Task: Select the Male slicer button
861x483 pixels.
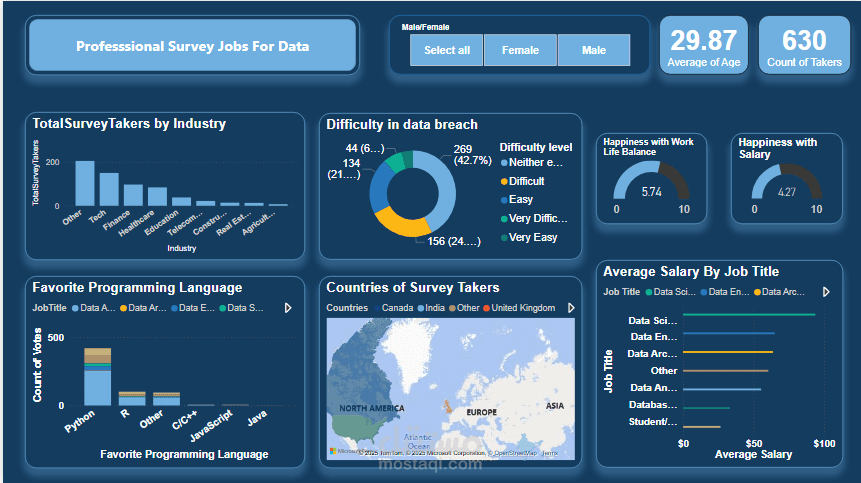Action: click(594, 50)
